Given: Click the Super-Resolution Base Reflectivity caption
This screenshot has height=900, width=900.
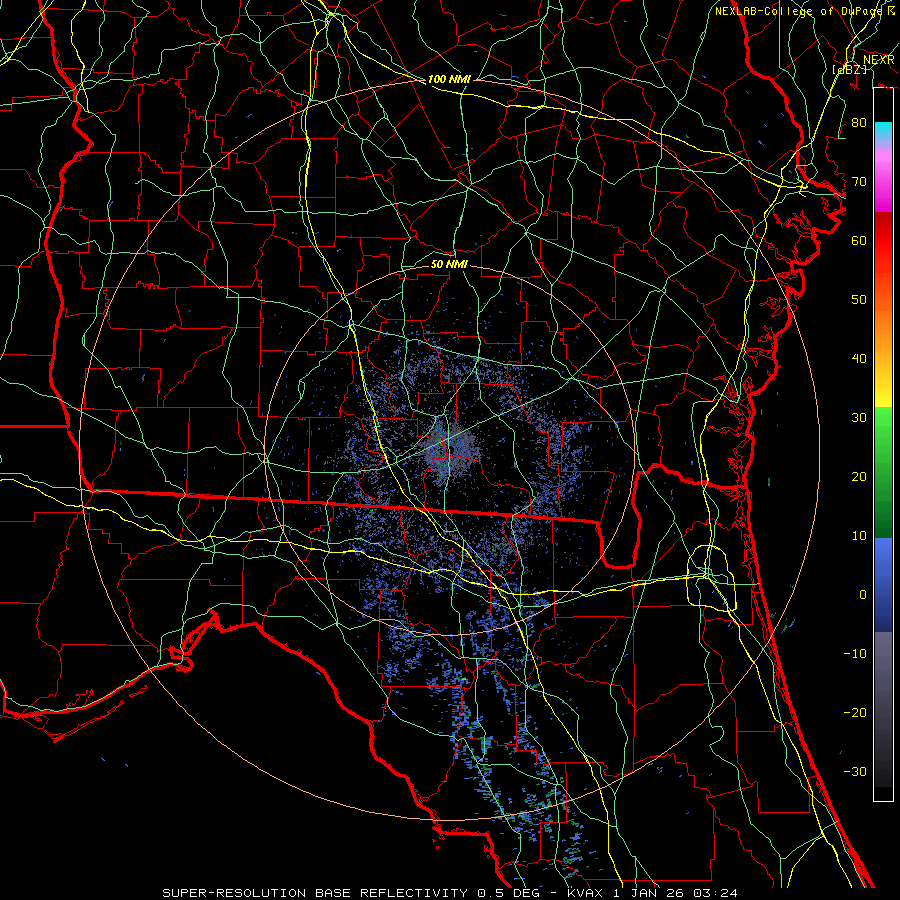Looking at the screenshot, I should pyautogui.click(x=449, y=893).
